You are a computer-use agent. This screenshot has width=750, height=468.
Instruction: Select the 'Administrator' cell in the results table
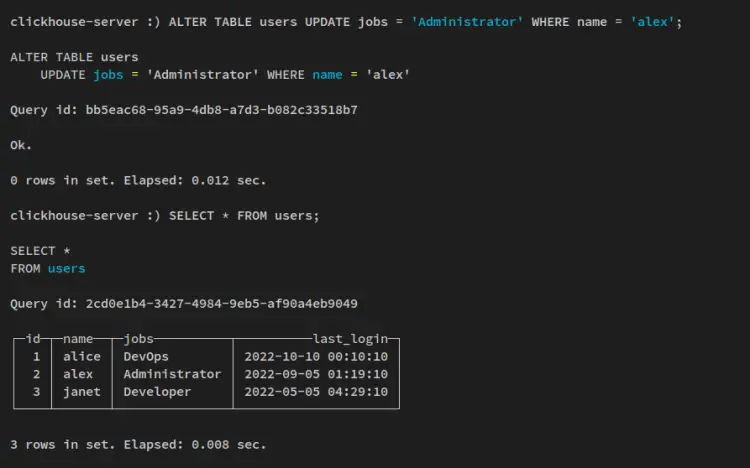point(172,374)
